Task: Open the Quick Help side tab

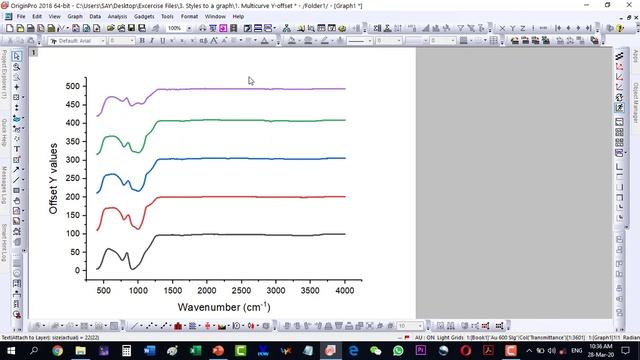Action: pos(4,133)
